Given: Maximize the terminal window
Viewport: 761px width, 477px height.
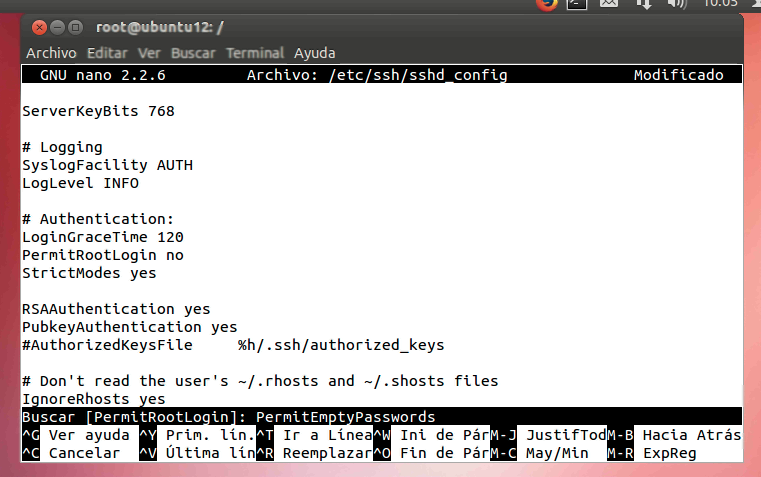Looking at the screenshot, I should tap(76, 27).
